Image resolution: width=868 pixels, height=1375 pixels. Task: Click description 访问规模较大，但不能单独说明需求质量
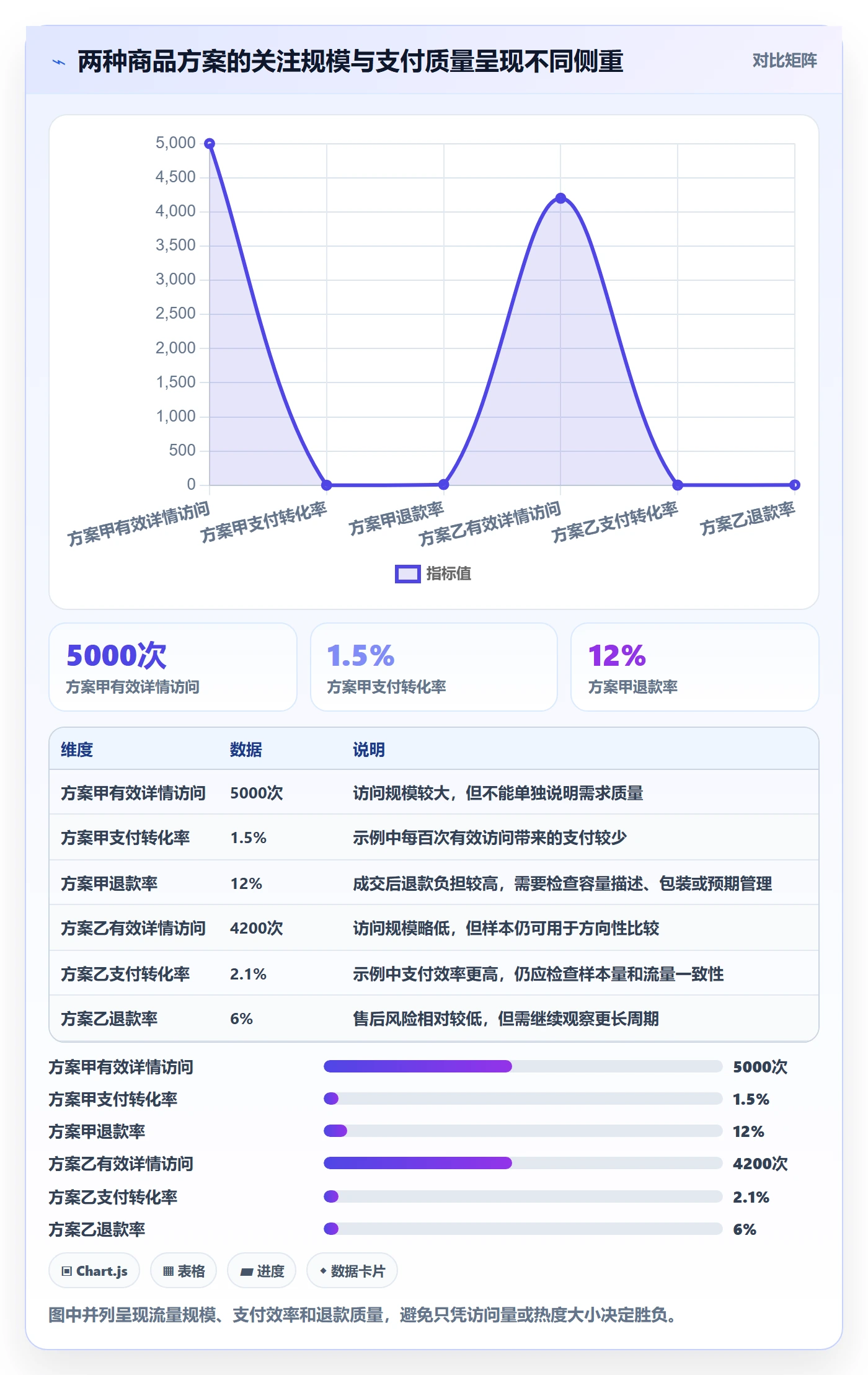tap(498, 793)
